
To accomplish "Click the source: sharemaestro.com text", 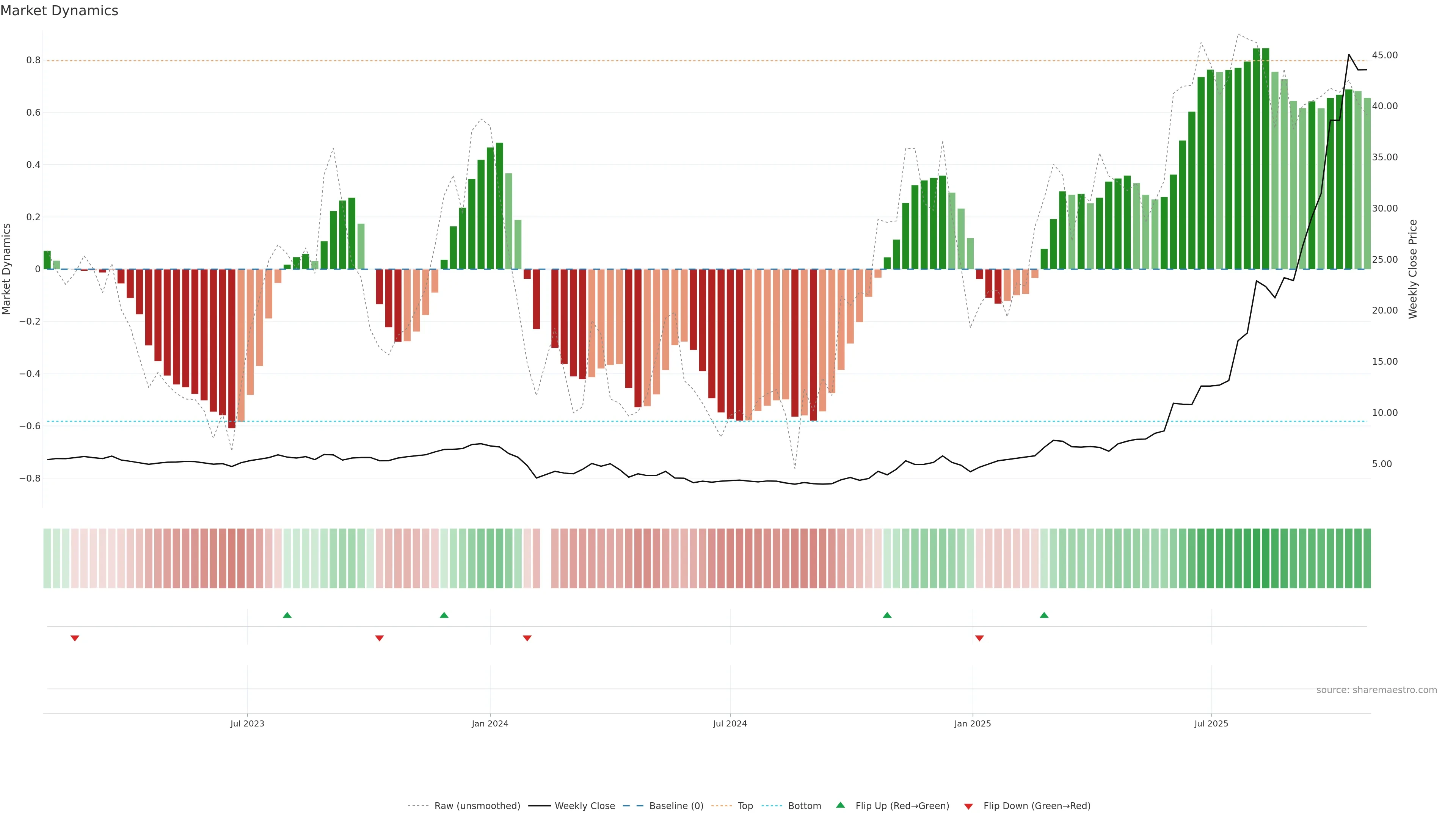I will [x=1376, y=690].
